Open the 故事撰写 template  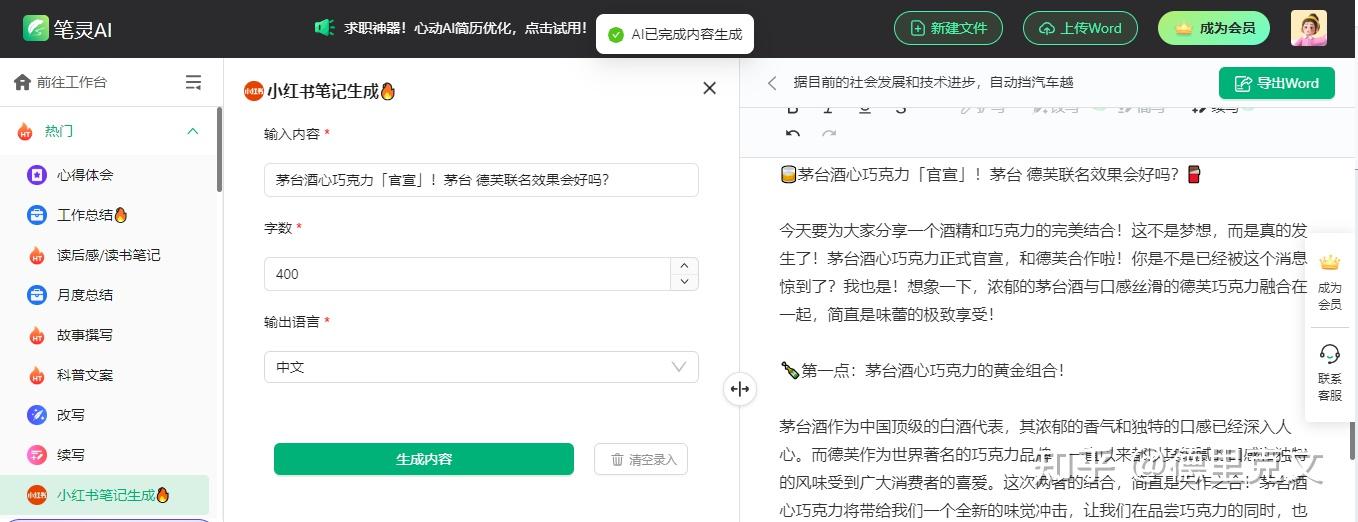click(x=70, y=335)
